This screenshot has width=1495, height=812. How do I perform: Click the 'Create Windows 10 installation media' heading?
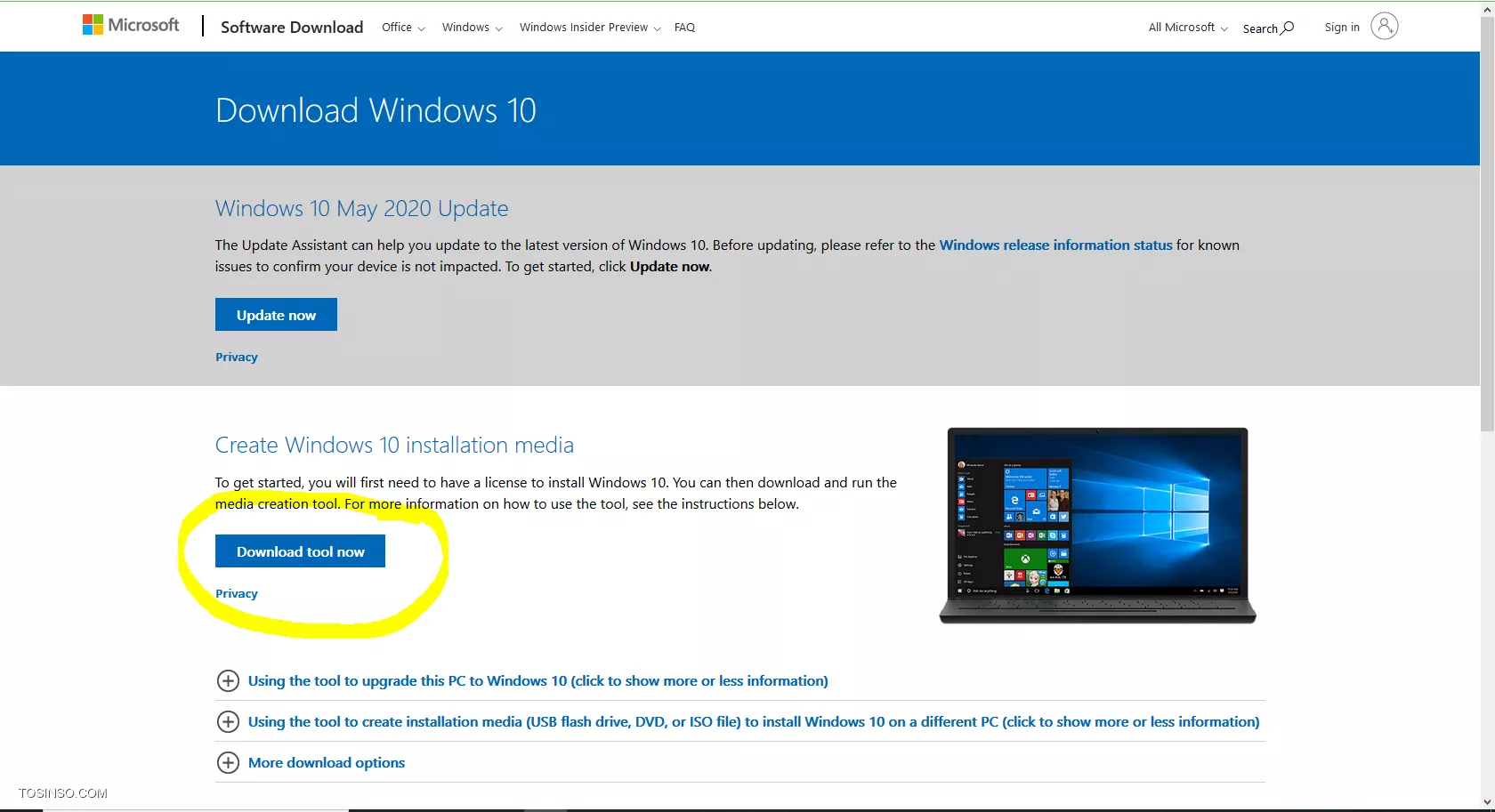(x=394, y=445)
